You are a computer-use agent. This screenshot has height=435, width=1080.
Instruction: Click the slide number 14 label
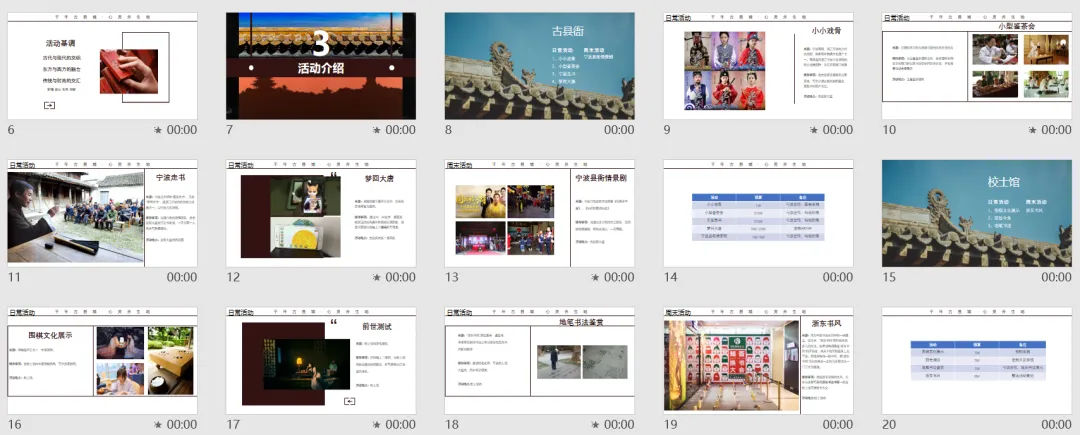tap(670, 277)
